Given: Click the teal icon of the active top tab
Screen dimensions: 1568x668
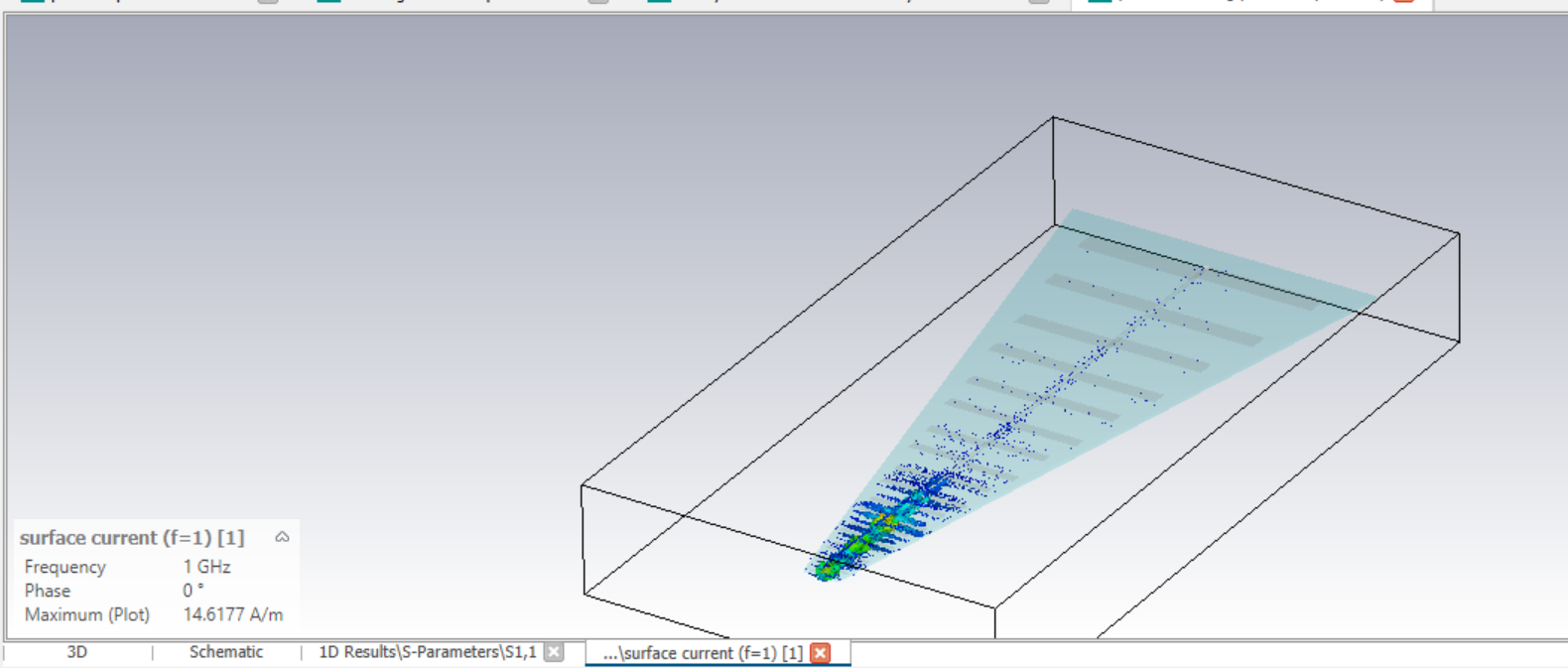Looking at the screenshot, I should tap(1099, 2).
